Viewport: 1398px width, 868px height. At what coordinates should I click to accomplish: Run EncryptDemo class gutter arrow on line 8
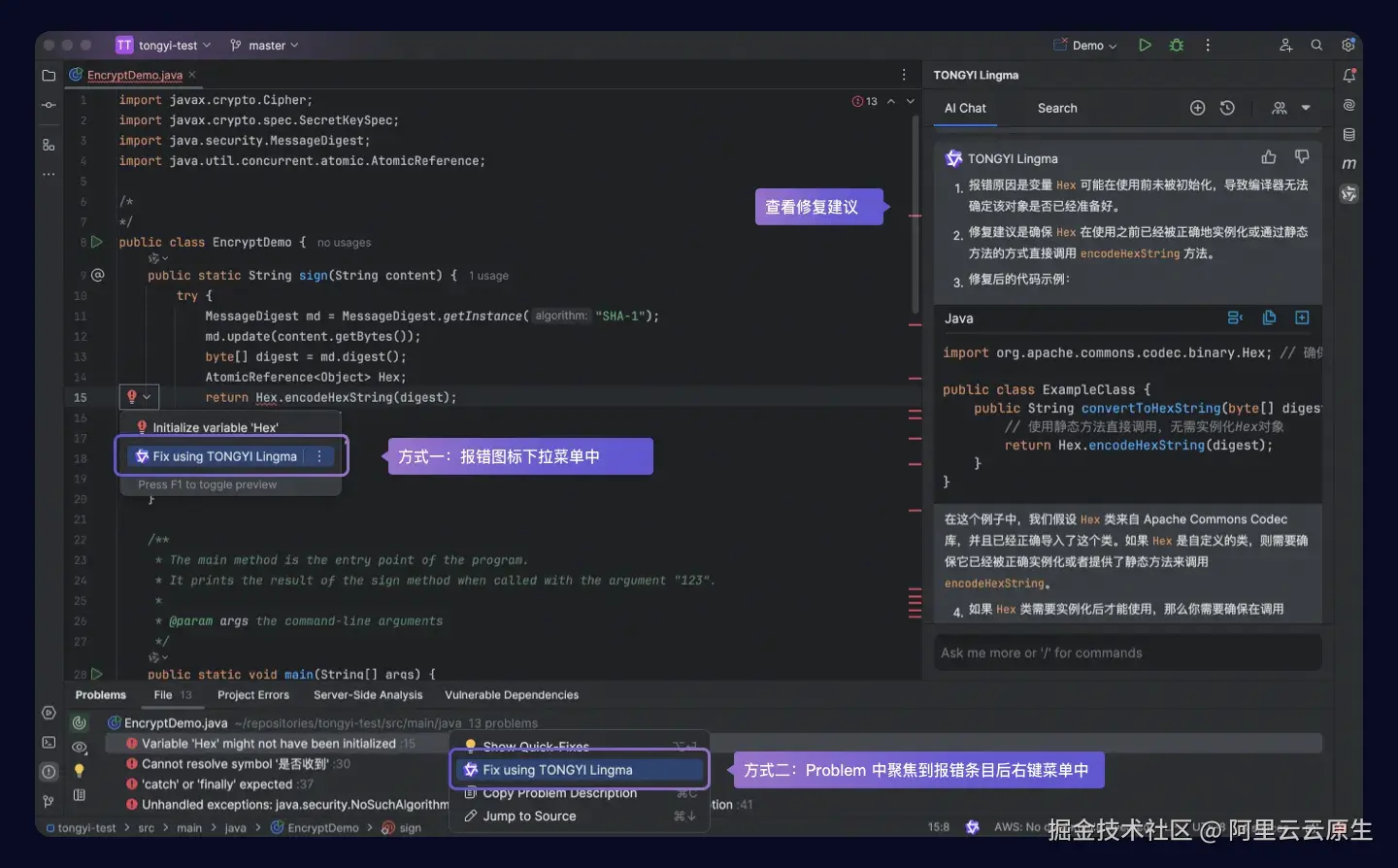[97, 242]
